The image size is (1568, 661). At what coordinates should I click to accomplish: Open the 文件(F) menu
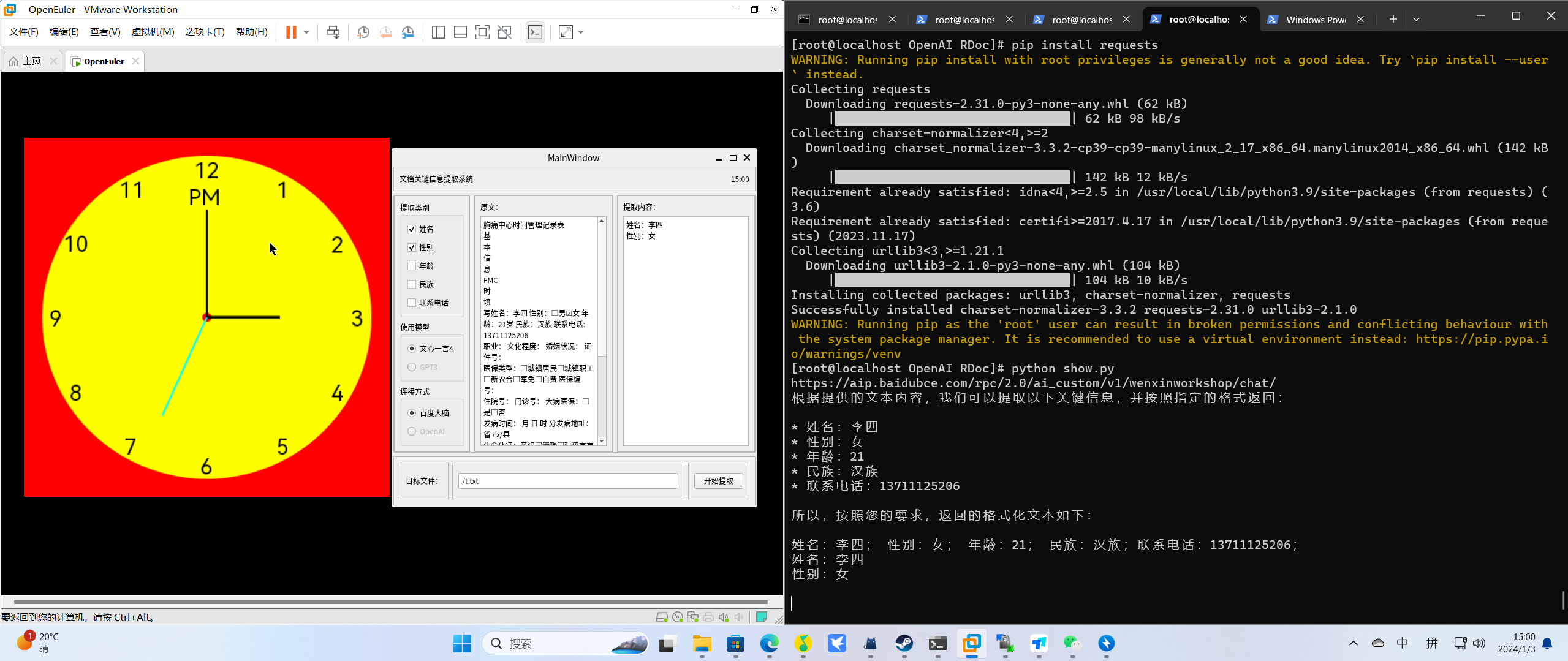coord(23,32)
